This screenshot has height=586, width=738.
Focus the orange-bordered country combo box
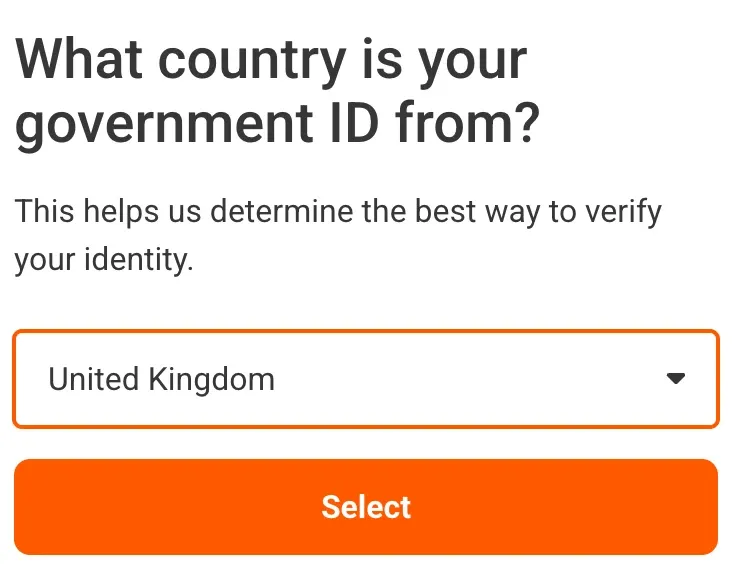click(x=366, y=379)
